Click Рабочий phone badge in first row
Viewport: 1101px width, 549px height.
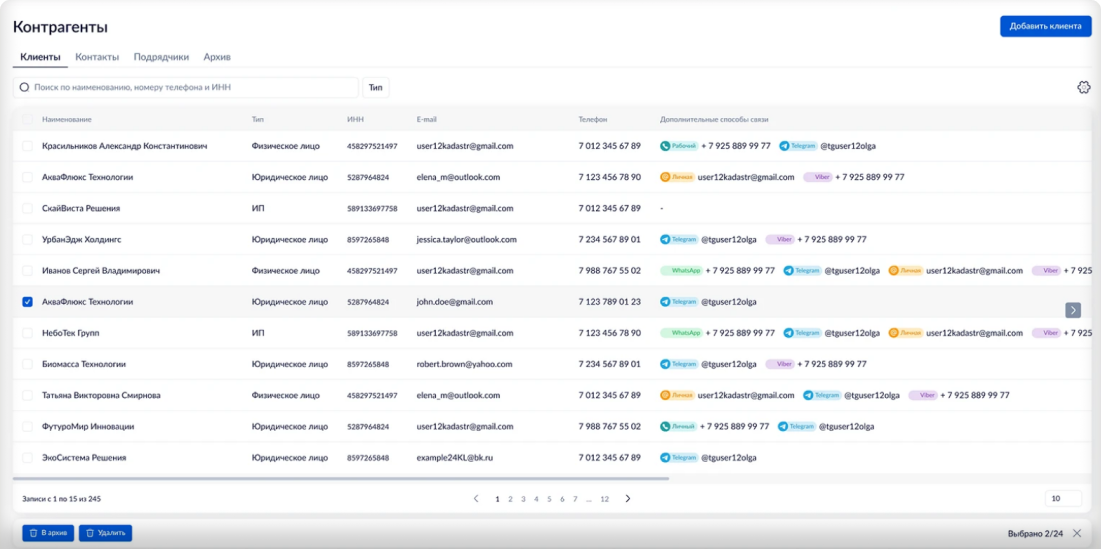[678, 146]
